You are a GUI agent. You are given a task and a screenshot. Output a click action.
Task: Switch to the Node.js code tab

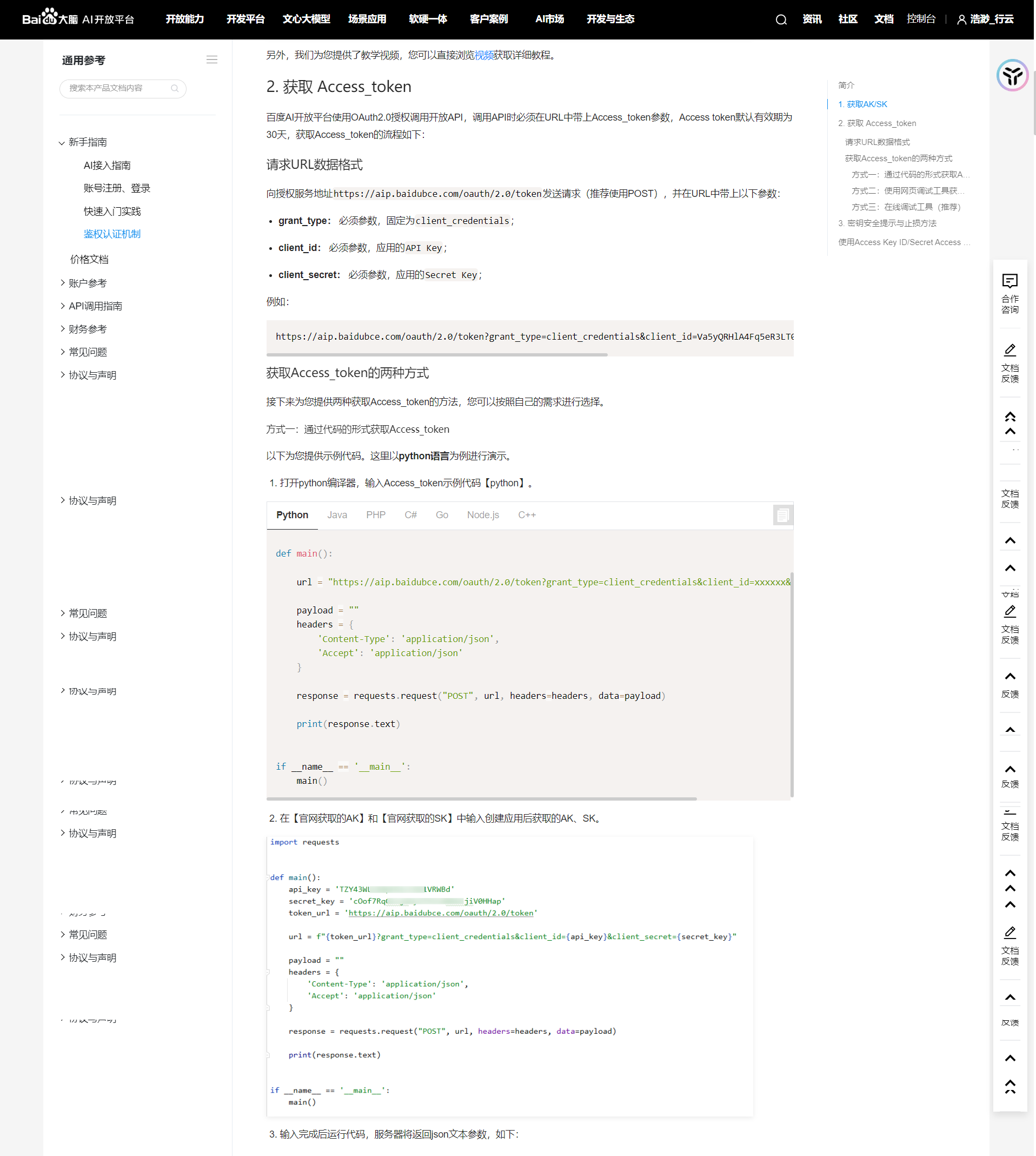click(483, 516)
